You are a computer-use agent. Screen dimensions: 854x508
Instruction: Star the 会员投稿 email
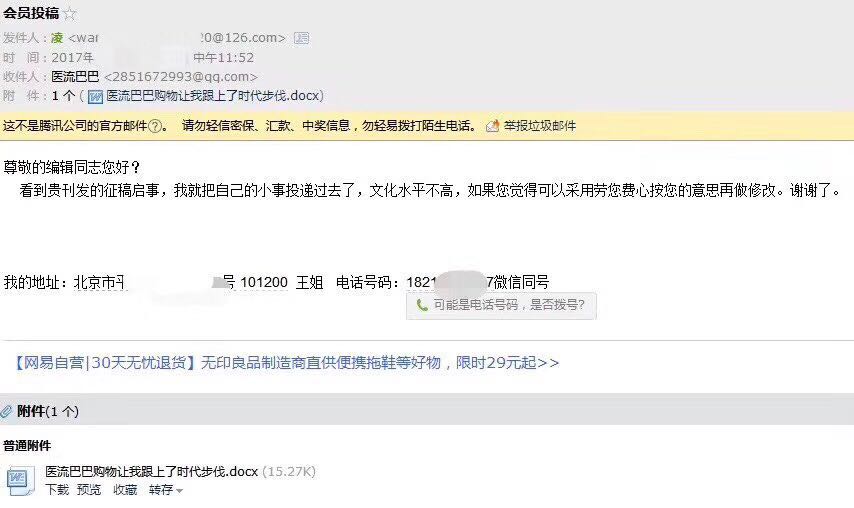pyautogui.click(x=70, y=13)
